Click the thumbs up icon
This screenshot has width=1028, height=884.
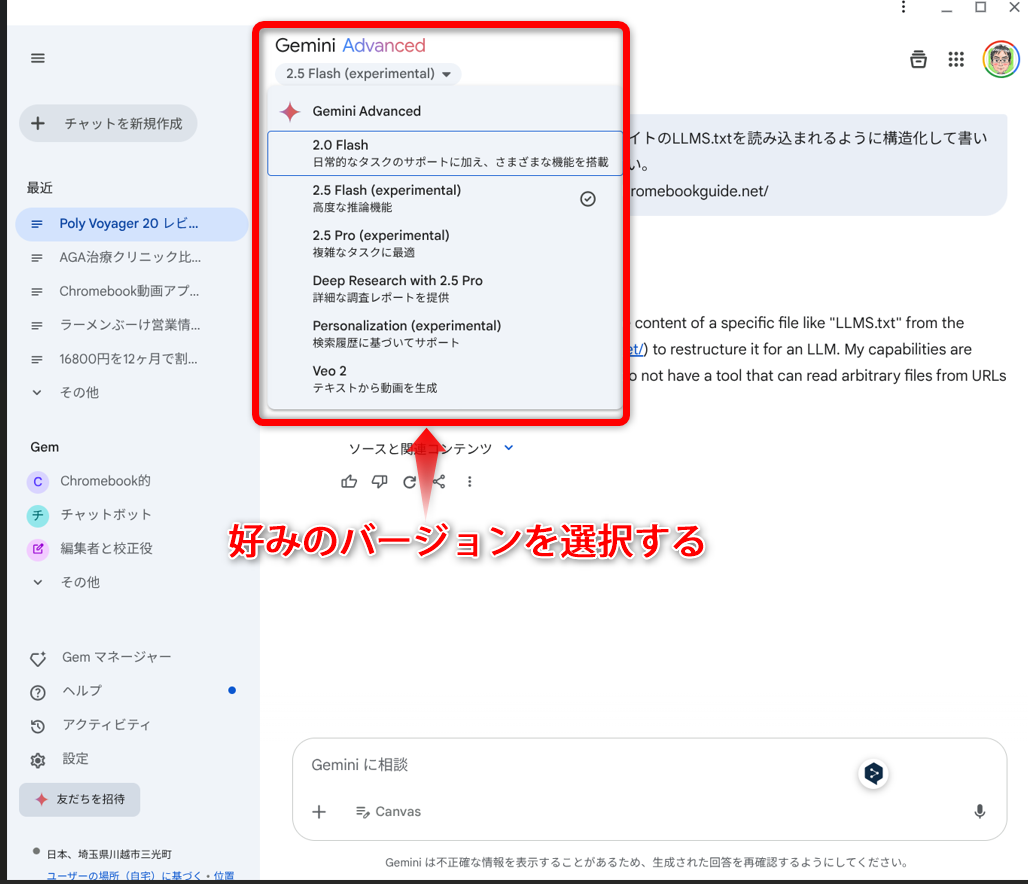pos(349,482)
